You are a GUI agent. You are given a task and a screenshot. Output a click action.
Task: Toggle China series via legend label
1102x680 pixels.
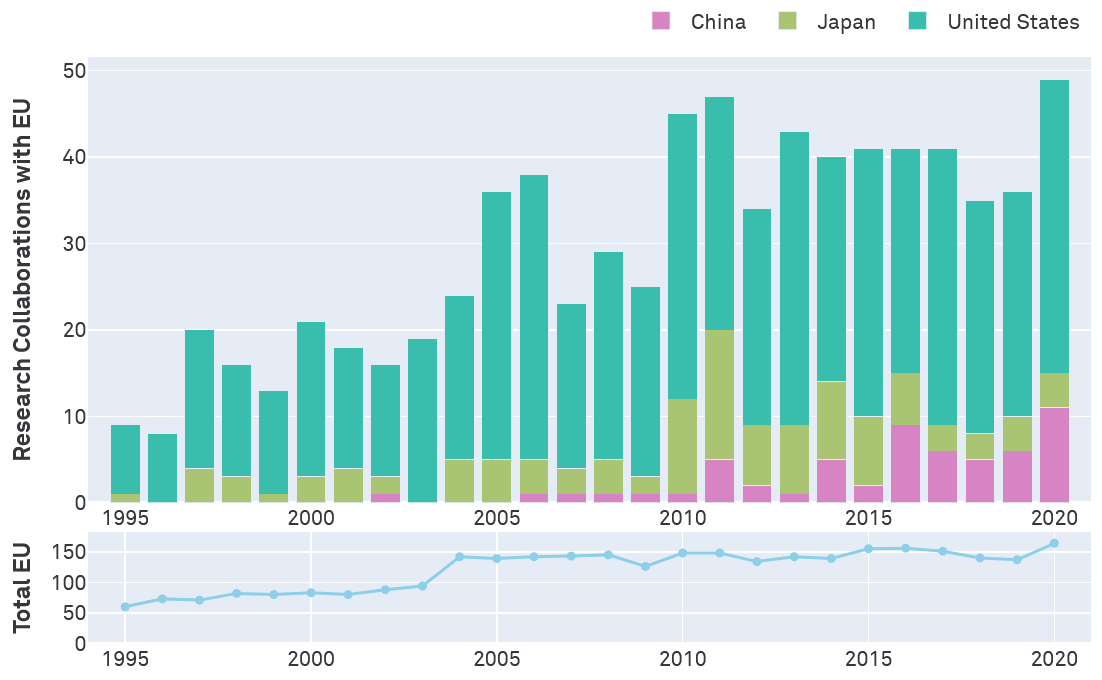pyautogui.click(x=718, y=22)
